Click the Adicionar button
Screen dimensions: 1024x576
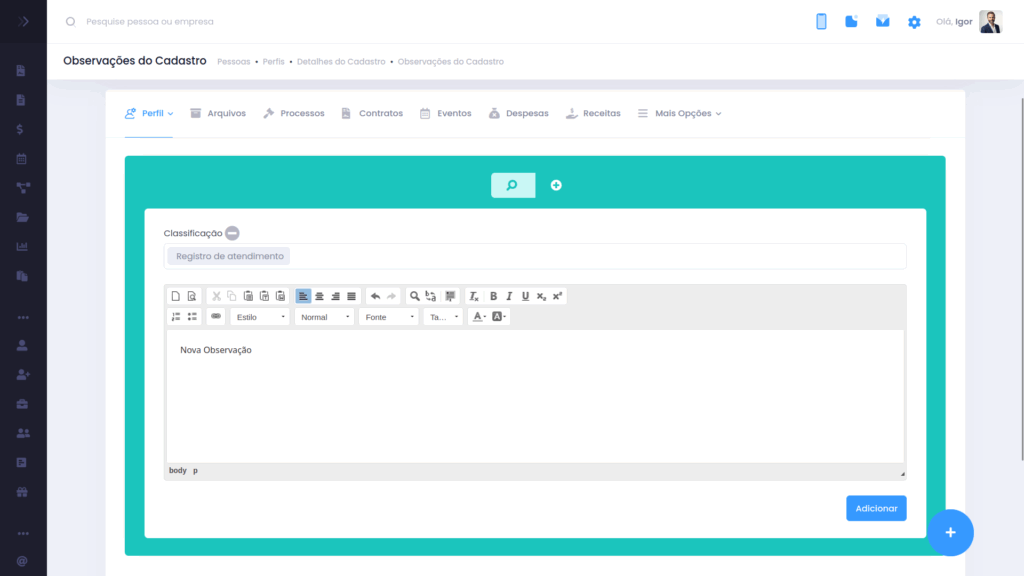coord(876,508)
